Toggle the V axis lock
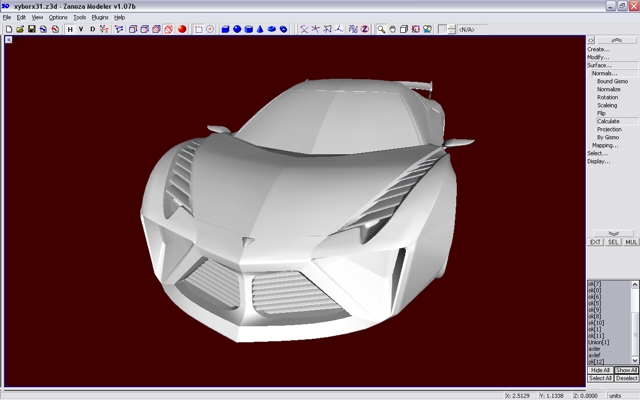640x400 pixels. (x=81, y=29)
